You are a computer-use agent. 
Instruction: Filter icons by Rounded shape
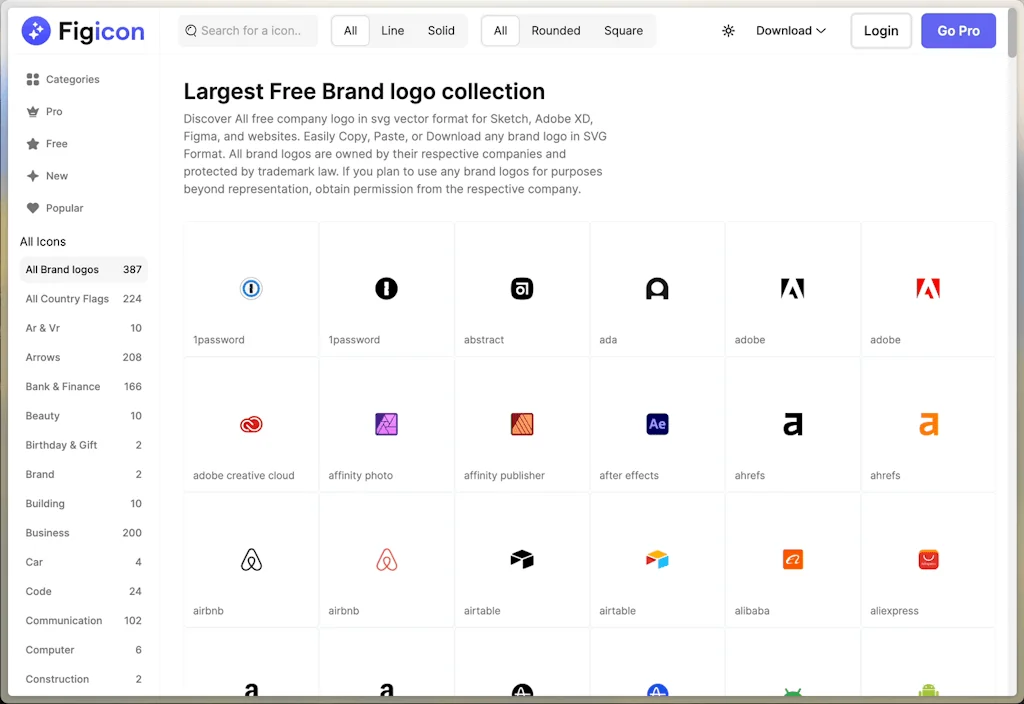coord(556,31)
